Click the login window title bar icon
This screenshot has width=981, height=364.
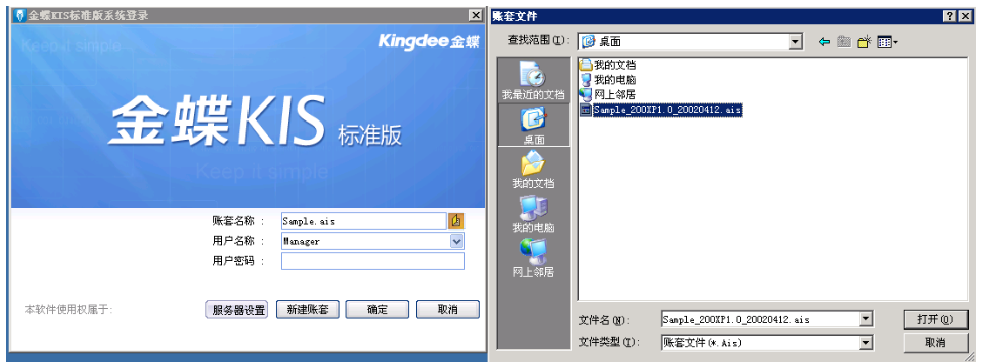(x=19, y=16)
